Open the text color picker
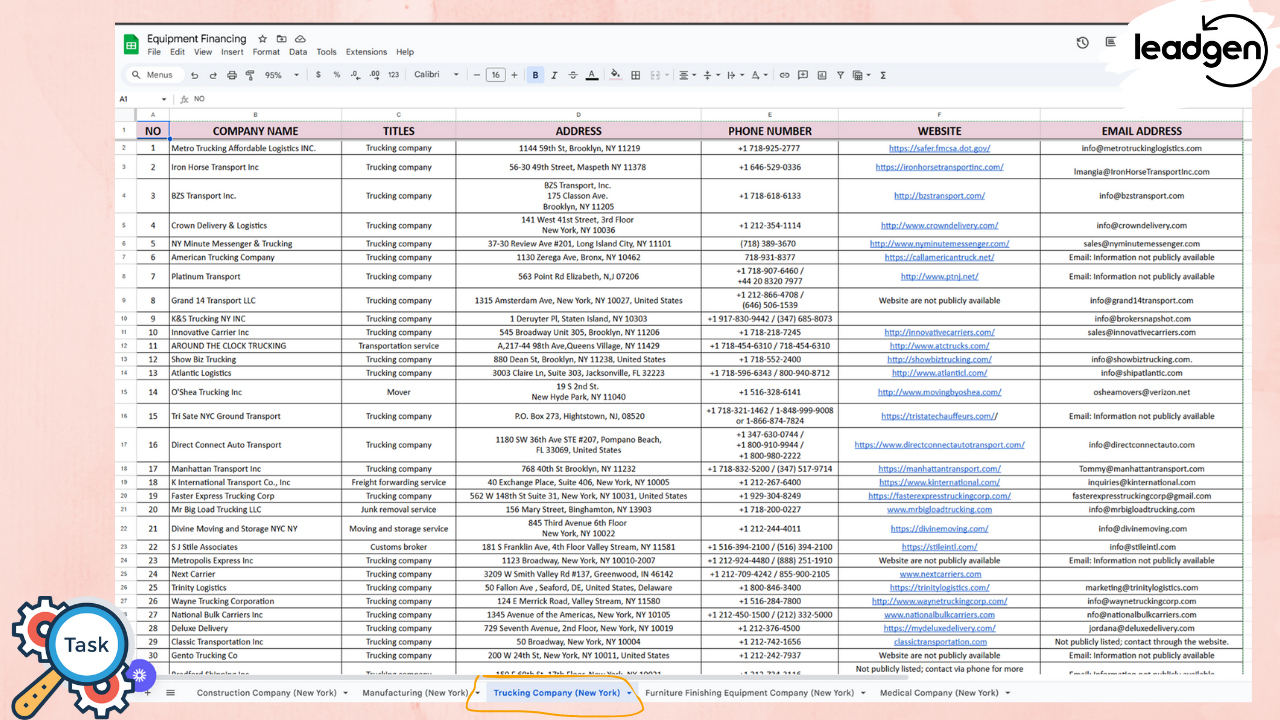Screen dimensions: 1280x720 [x=592, y=75]
